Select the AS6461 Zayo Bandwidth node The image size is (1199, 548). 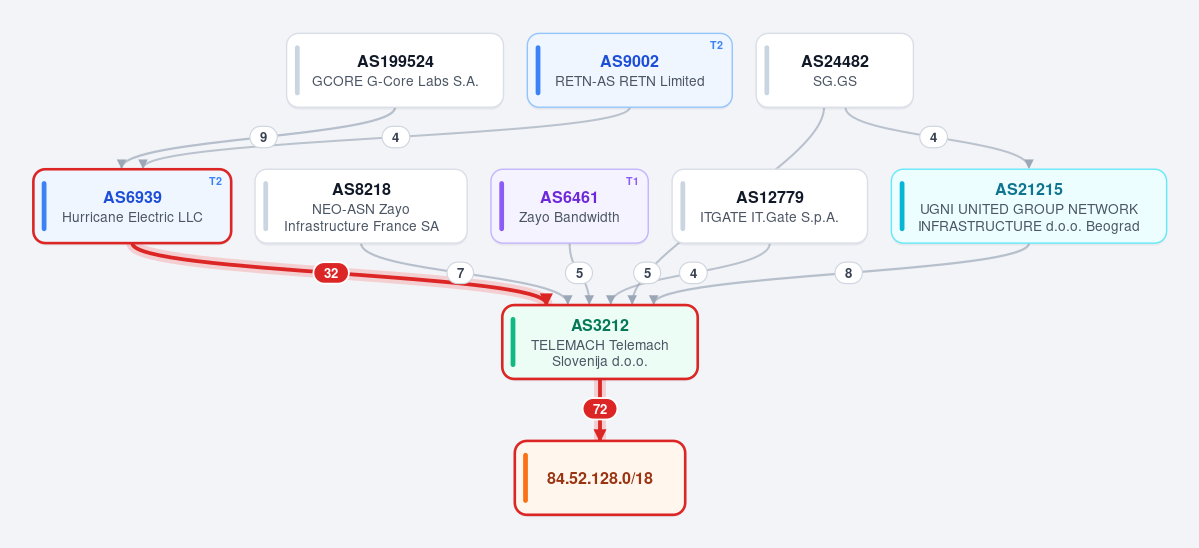569,206
